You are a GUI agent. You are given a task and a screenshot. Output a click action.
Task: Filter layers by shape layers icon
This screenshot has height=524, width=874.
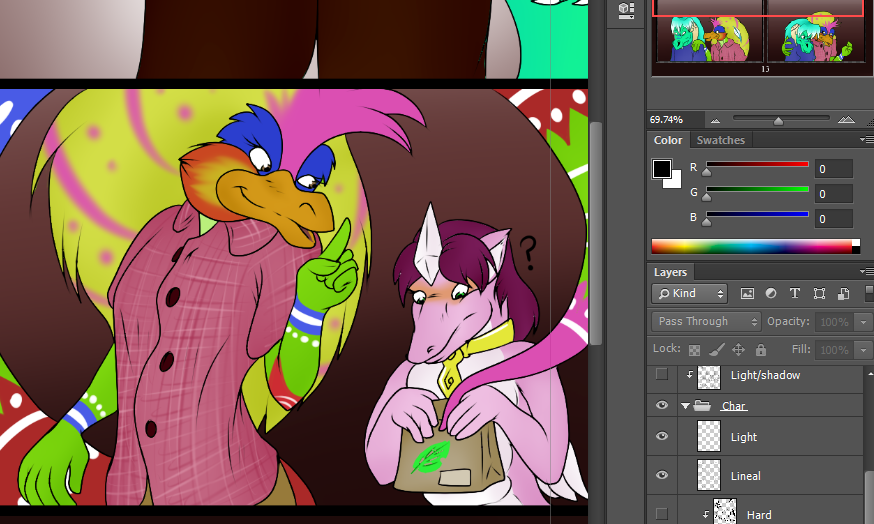click(819, 293)
